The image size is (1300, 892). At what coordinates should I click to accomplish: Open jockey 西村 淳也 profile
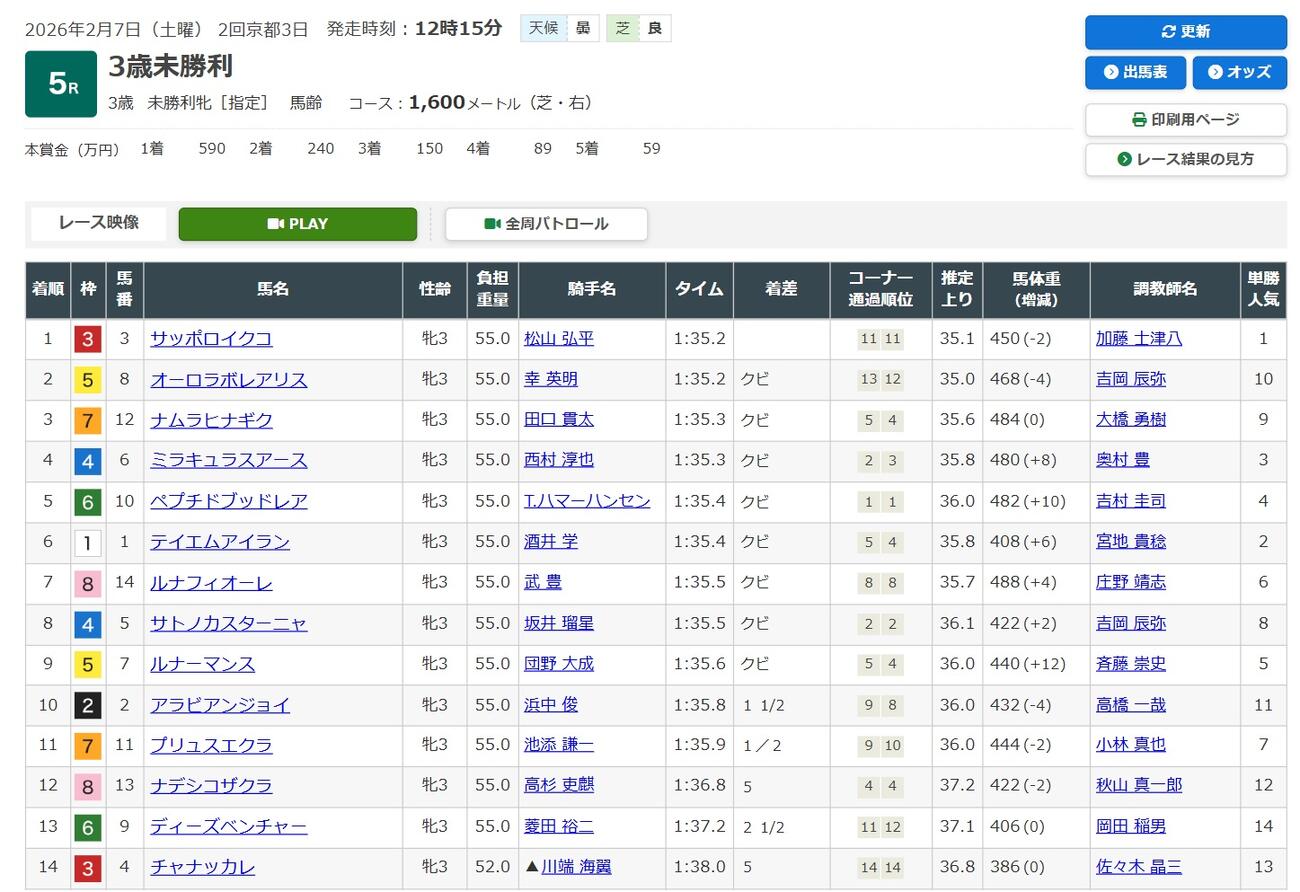(x=559, y=461)
